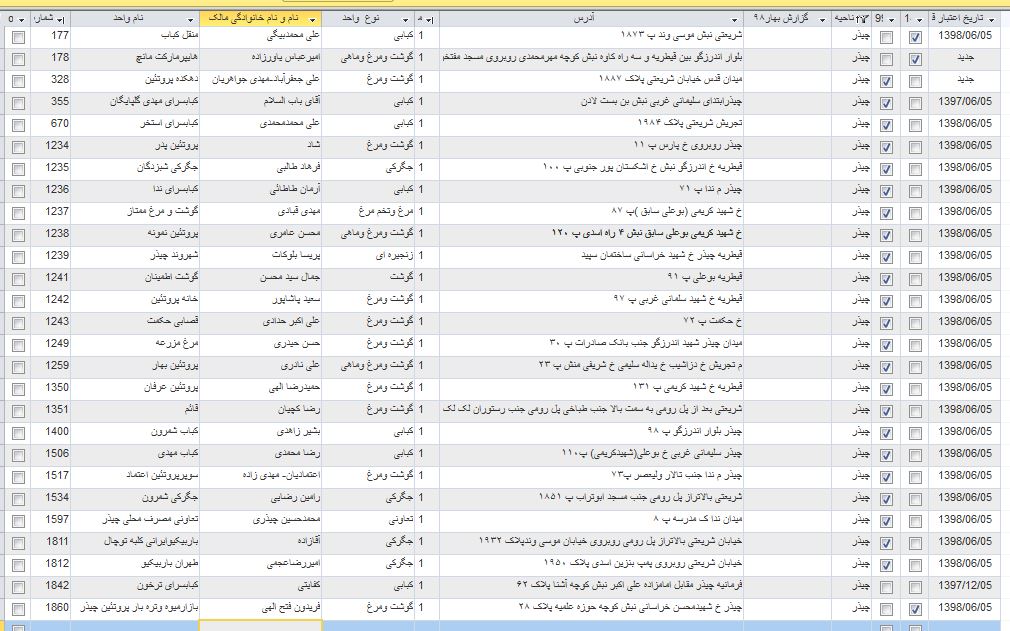Tick the row-select checkbox beside number 1597

click(18, 522)
